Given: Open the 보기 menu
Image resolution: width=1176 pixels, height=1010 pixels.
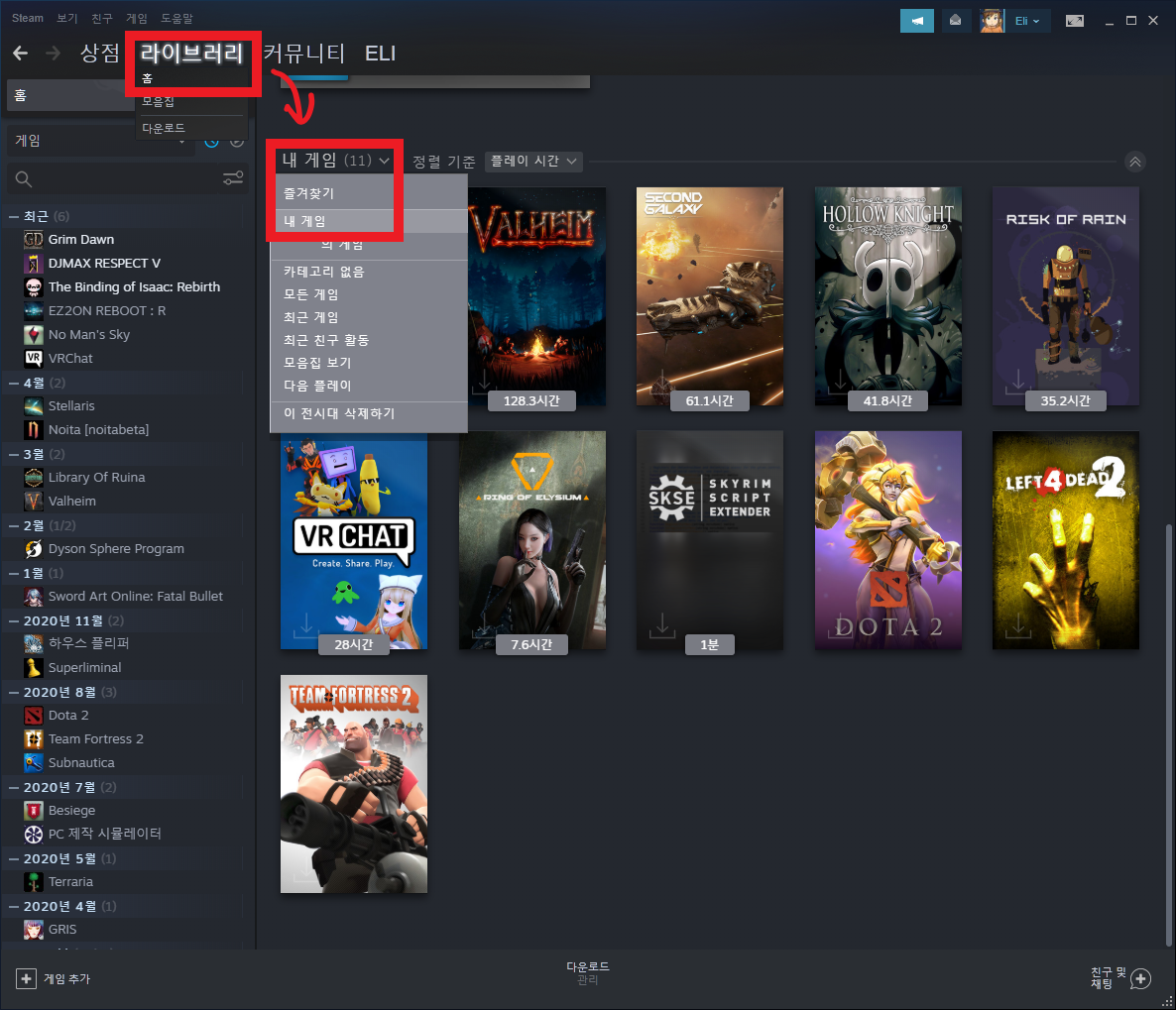Looking at the screenshot, I should pos(67,18).
